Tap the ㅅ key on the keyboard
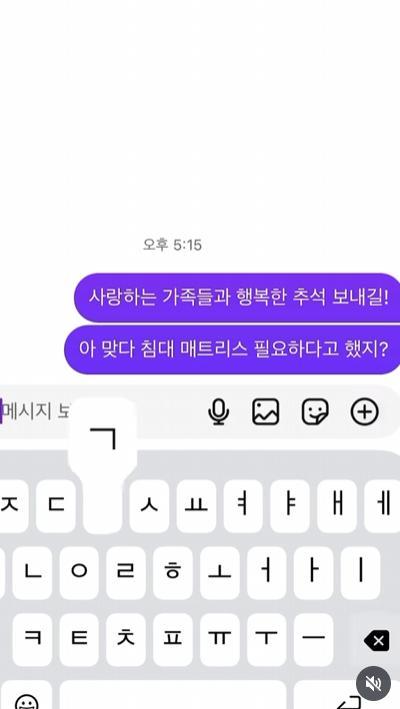Image resolution: width=400 pixels, height=709 pixels. click(149, 506)
